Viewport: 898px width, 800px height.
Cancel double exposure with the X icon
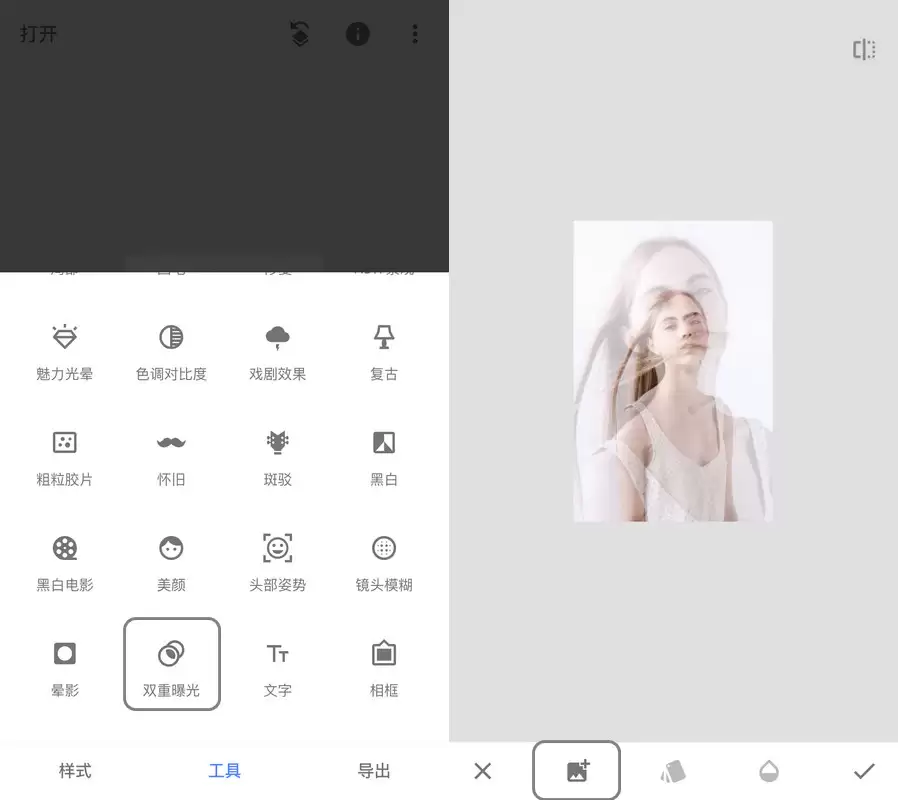pyautogui.click(x=483, y=771)
